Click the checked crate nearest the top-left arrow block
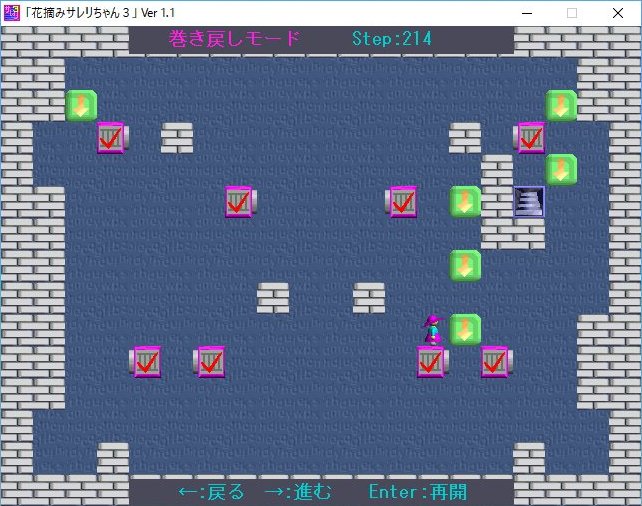642x506 pixels. pyautogui.click(x=112, y=137)
